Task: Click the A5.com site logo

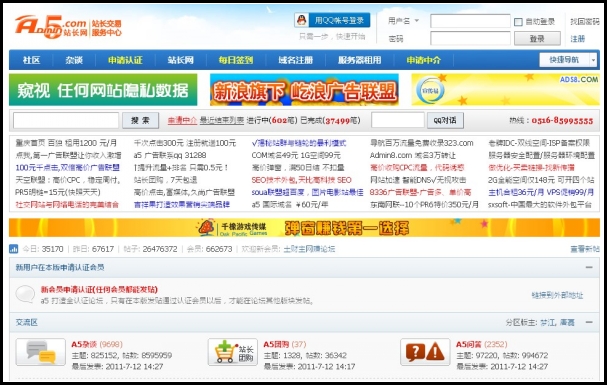Action: [68, 27]
